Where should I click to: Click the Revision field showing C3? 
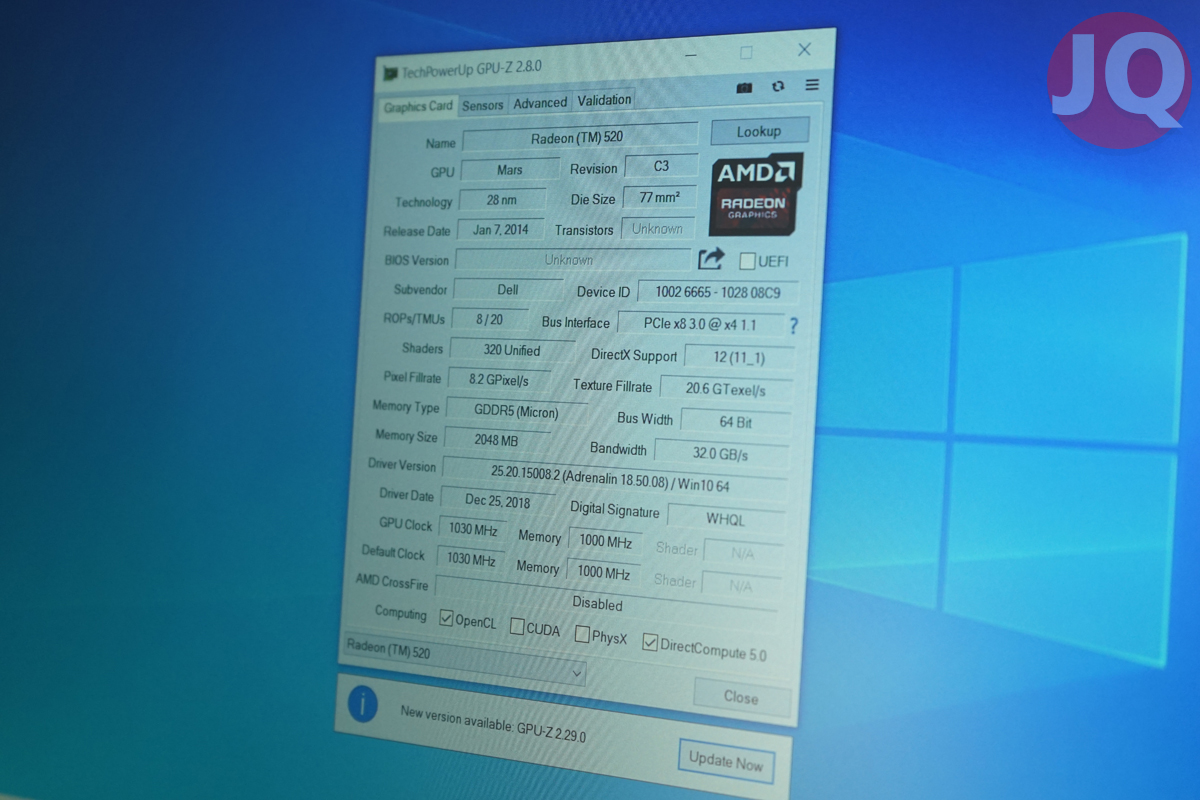pyautogui.click(x=661, y=166)
